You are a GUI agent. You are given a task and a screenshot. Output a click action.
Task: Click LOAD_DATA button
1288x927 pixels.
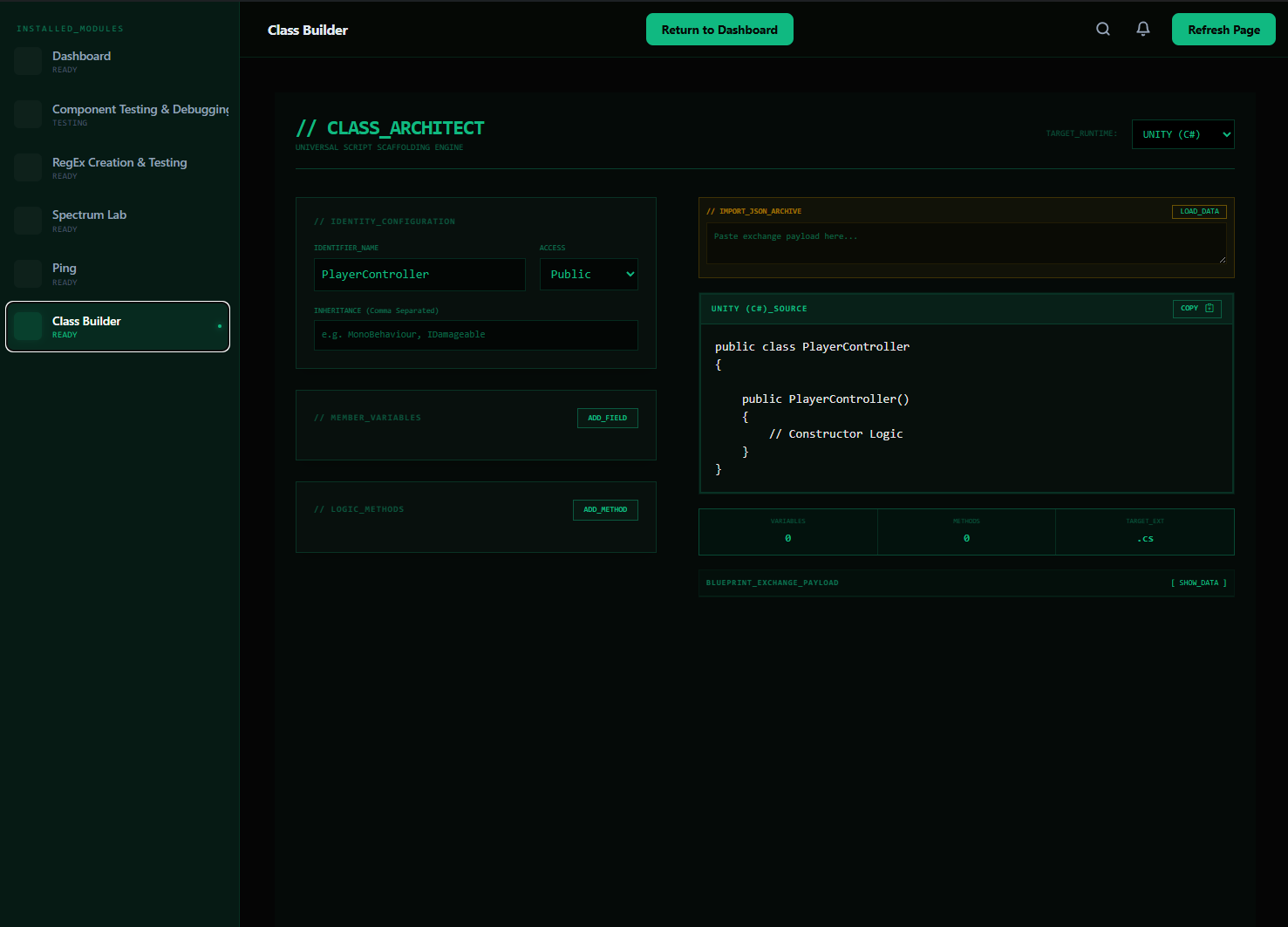pyautogui.click(x=1199, y=211)
